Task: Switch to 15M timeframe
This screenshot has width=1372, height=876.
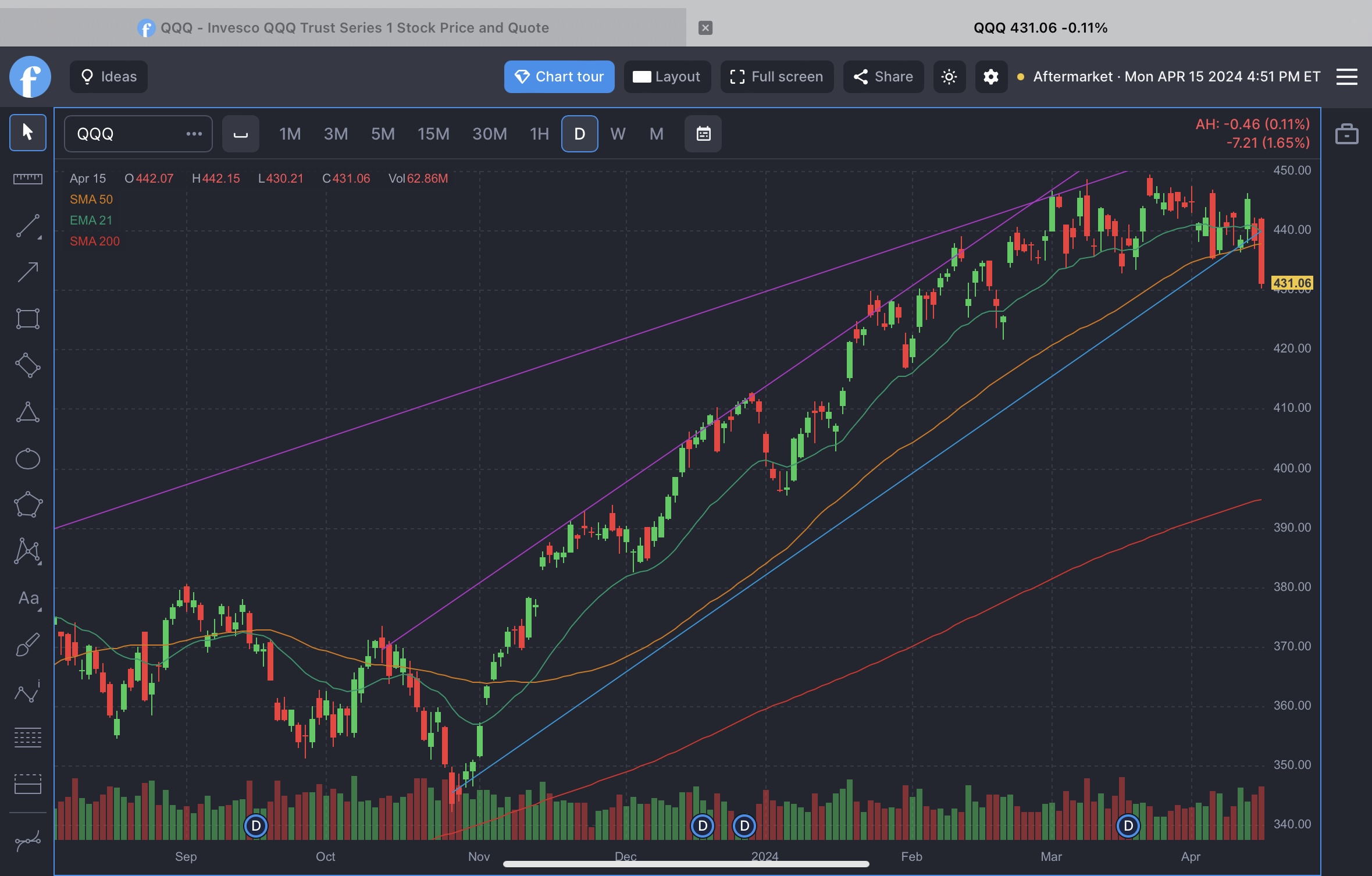Action: click(433, 134)
